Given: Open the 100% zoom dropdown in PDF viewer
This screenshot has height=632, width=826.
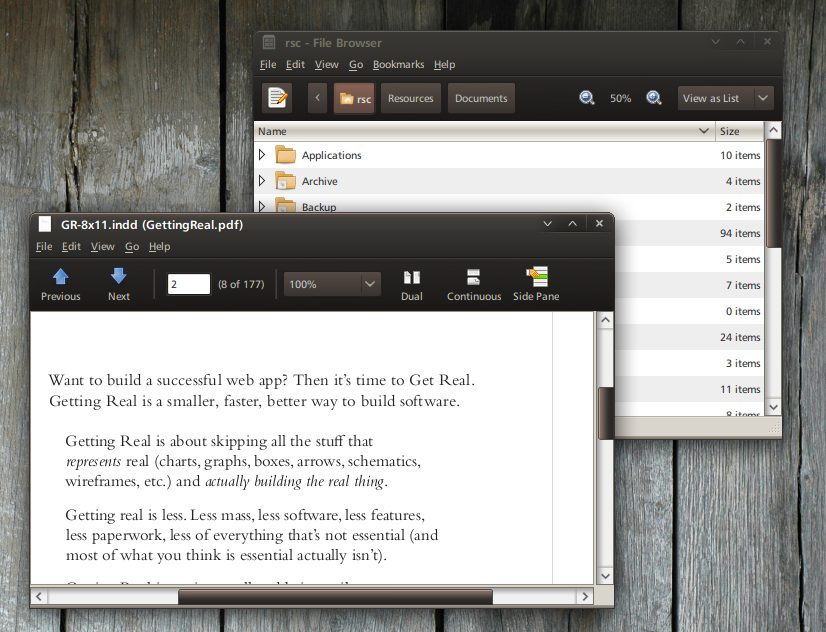Looking at the screenshot, I should [332, 284].
